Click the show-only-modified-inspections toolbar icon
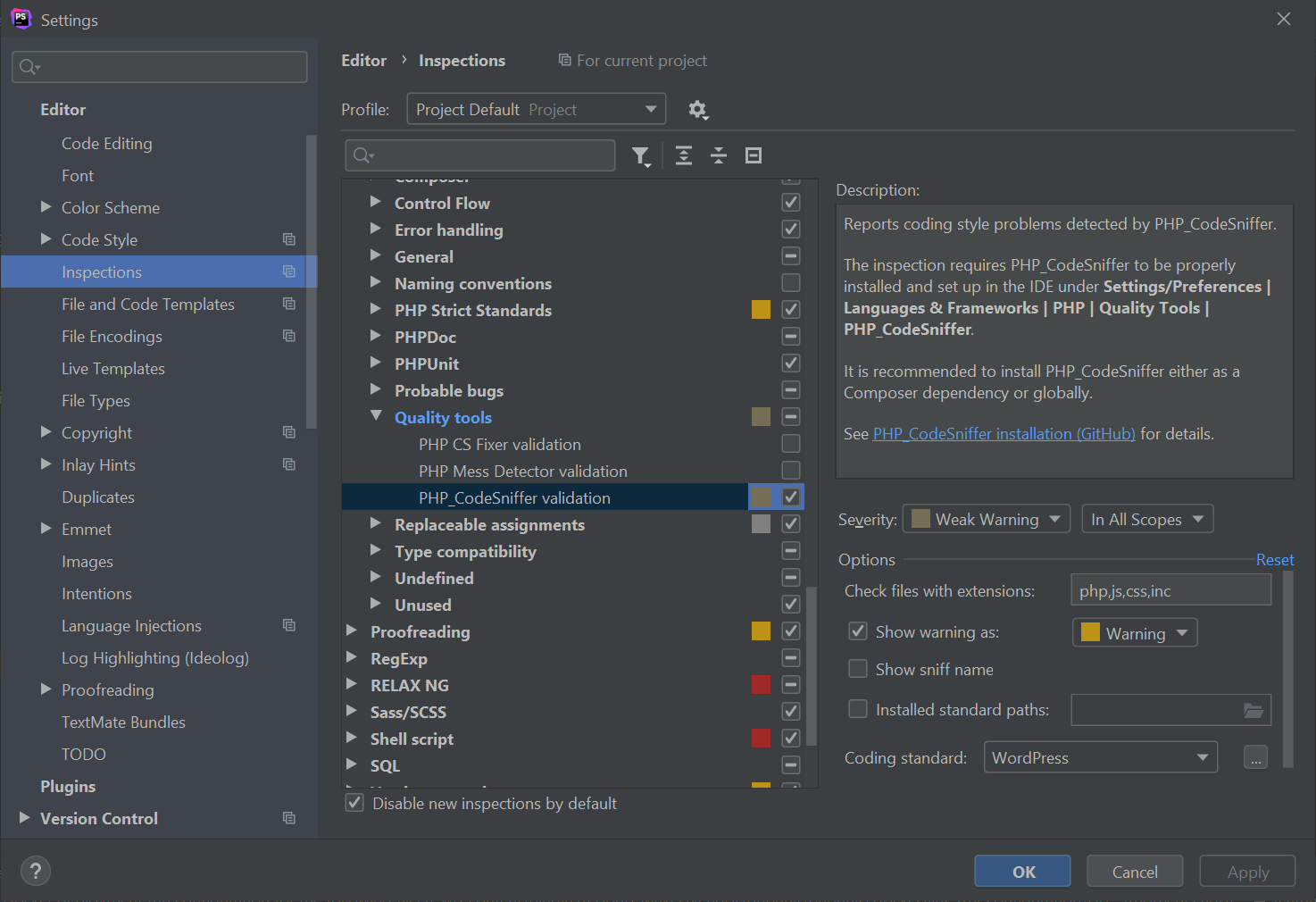Image resolution: width=1316 pixels, height=902 pixels. (753, 155)
